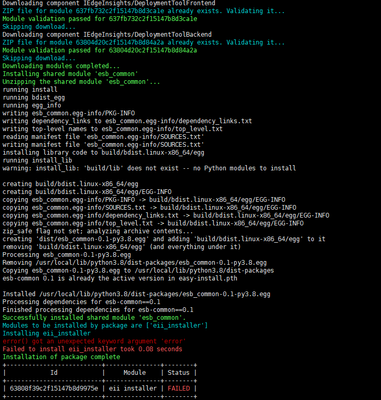The image size is (381, 400).
Task: Click "Unzipping the shared module 'esb_common'..." line
Action: [81, 82]
